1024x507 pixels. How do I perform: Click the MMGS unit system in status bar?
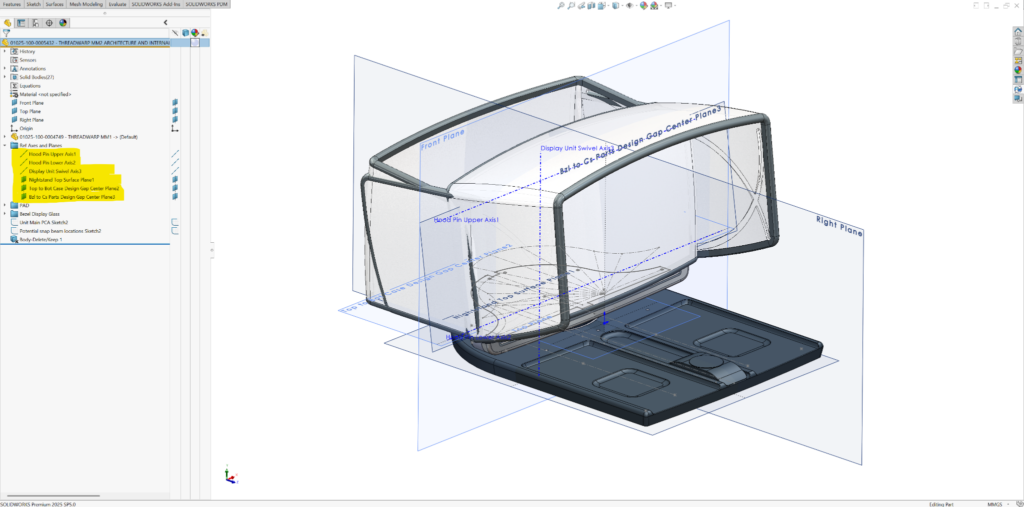click(995, 504)
